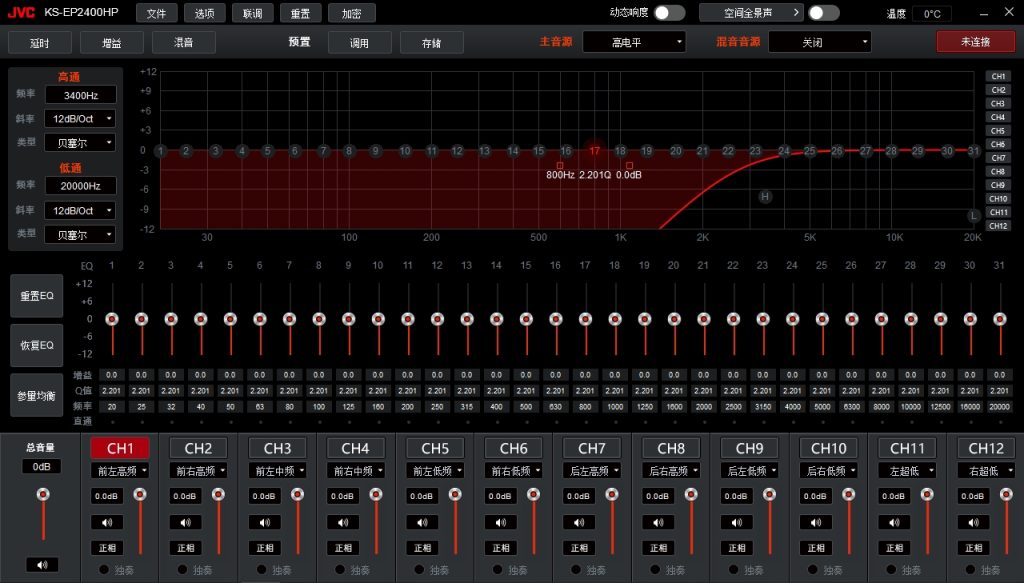Select EQ node 1 on the curve
1024x583 pixels.
[x=161, y=151]
